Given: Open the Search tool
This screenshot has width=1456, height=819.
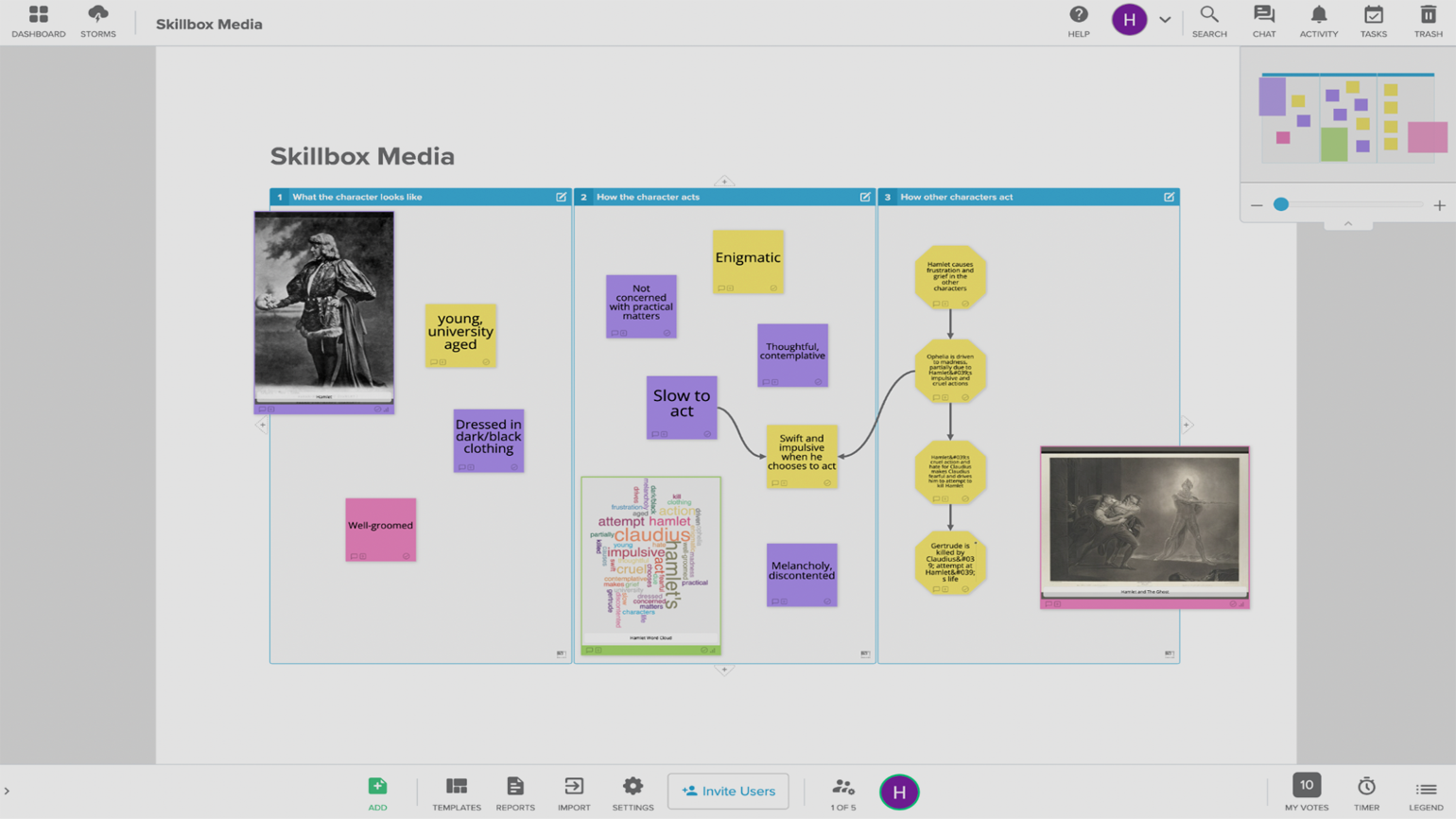Looking at the screenshot, I should click(x=1208, y=22).
